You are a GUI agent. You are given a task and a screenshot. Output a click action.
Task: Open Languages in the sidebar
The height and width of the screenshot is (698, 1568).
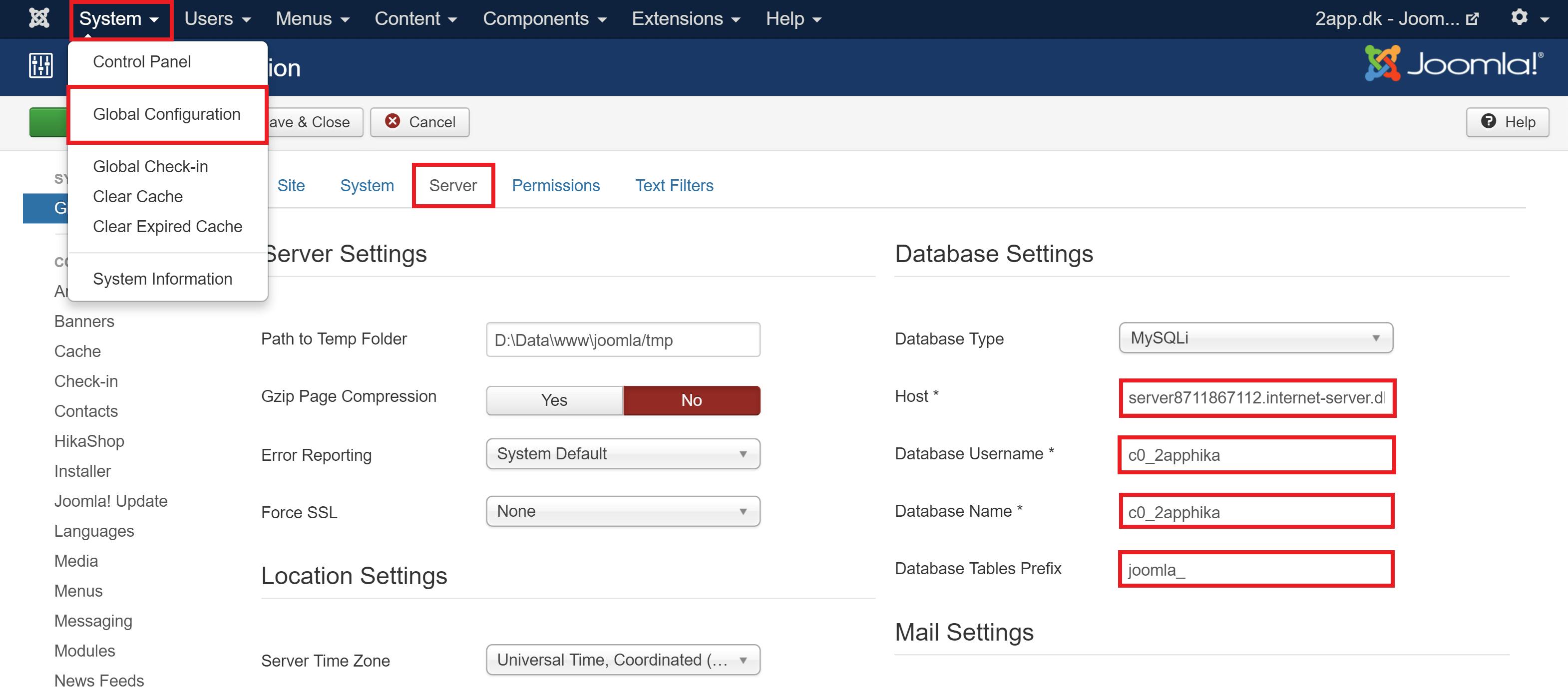point(94,531)
